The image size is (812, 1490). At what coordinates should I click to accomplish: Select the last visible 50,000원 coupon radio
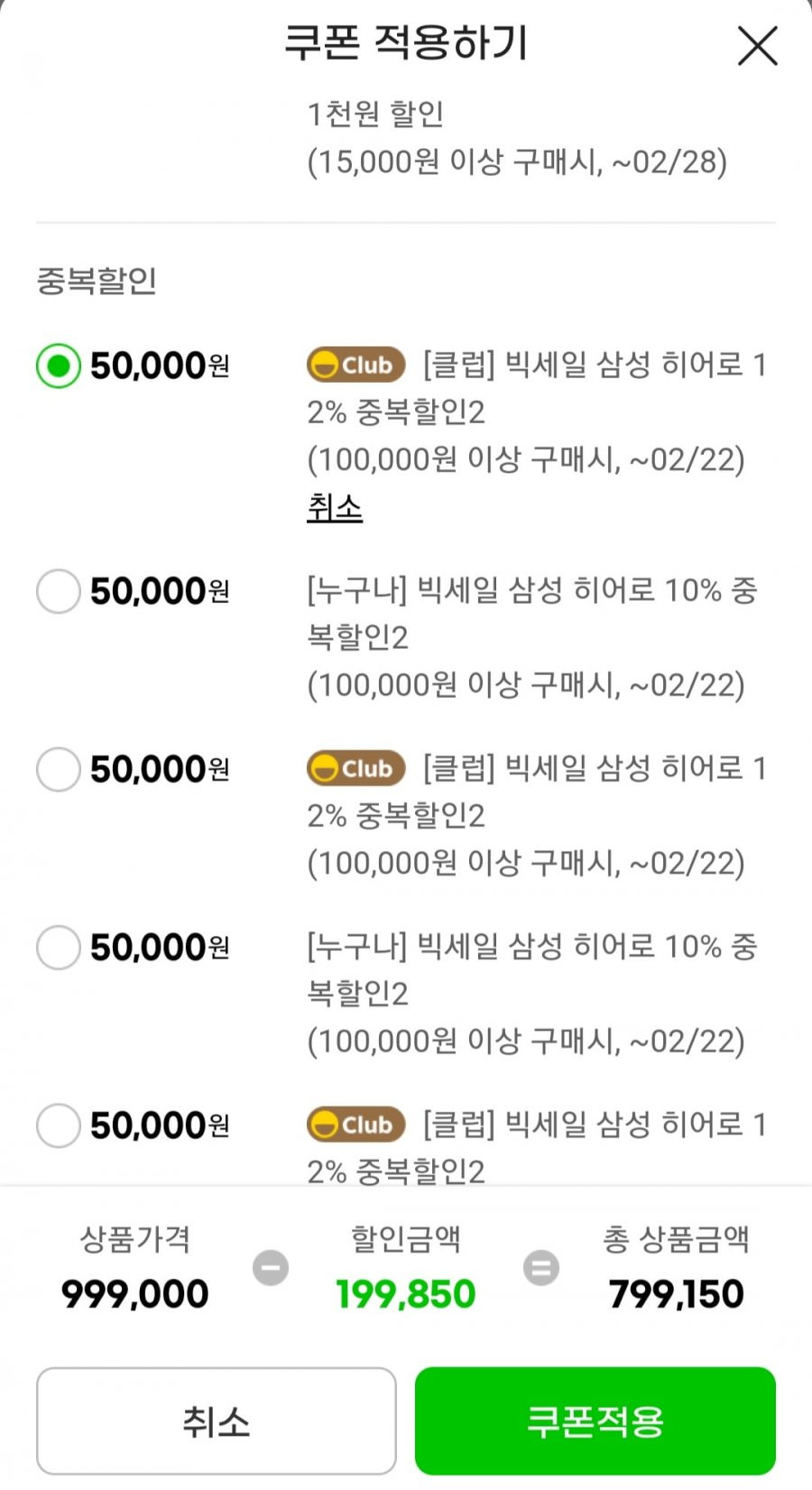point(59,1125)
